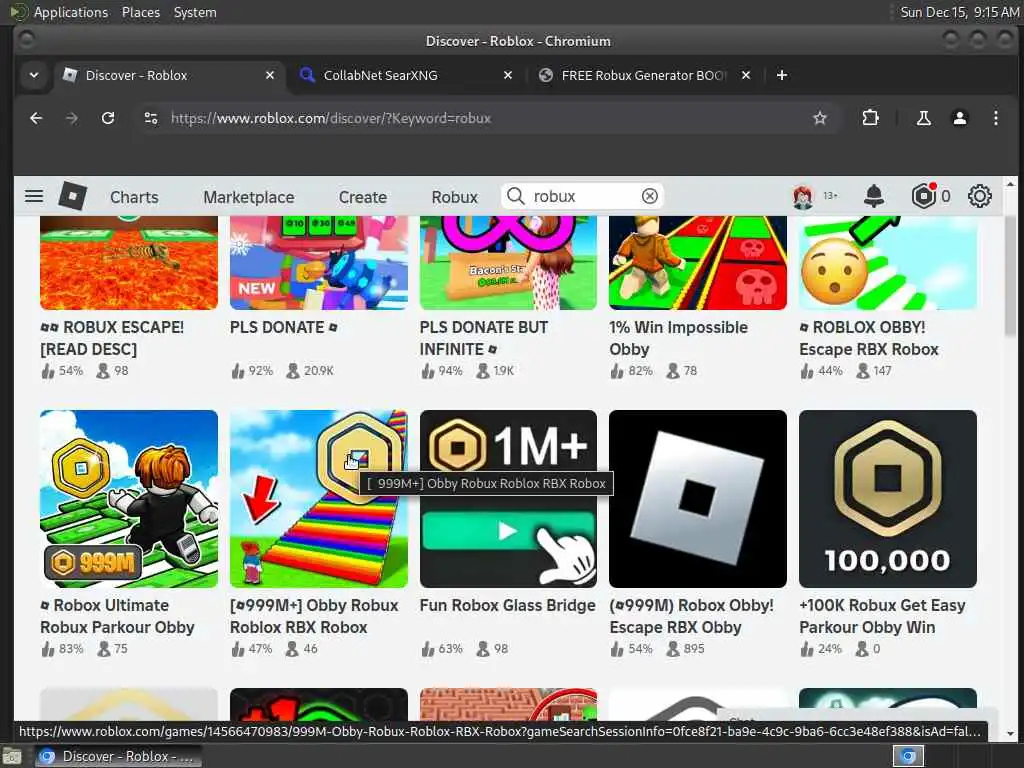
Task: Open the Chromium extensions puzzle icon
Action: [870, 118]
